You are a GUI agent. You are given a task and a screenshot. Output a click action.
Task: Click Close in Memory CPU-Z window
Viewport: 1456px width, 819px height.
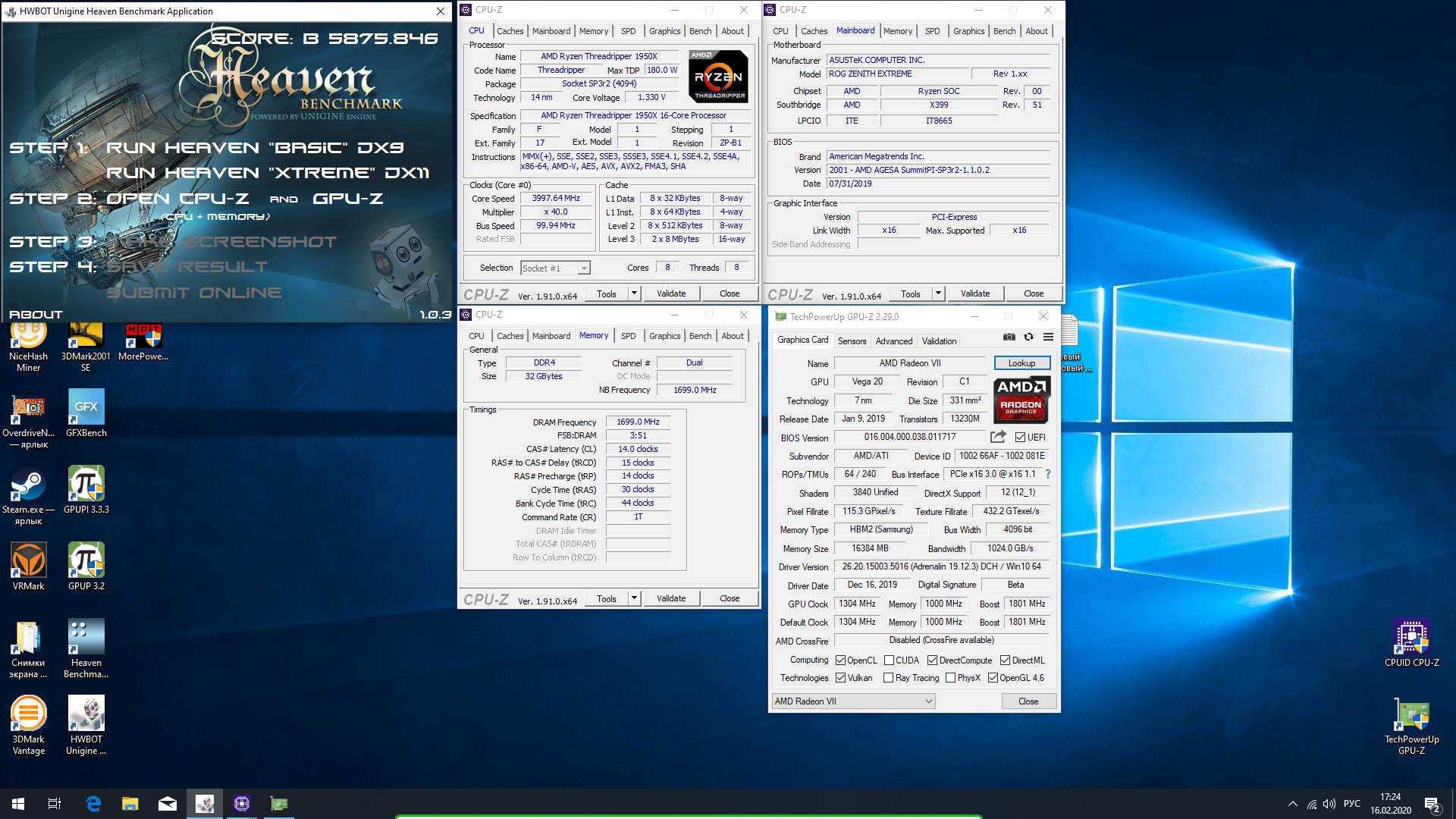coord(730,598)
